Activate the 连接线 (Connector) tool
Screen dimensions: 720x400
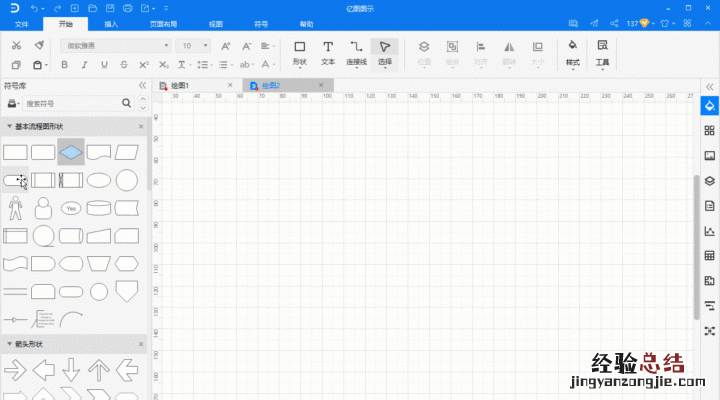click(x=356, y=52)
